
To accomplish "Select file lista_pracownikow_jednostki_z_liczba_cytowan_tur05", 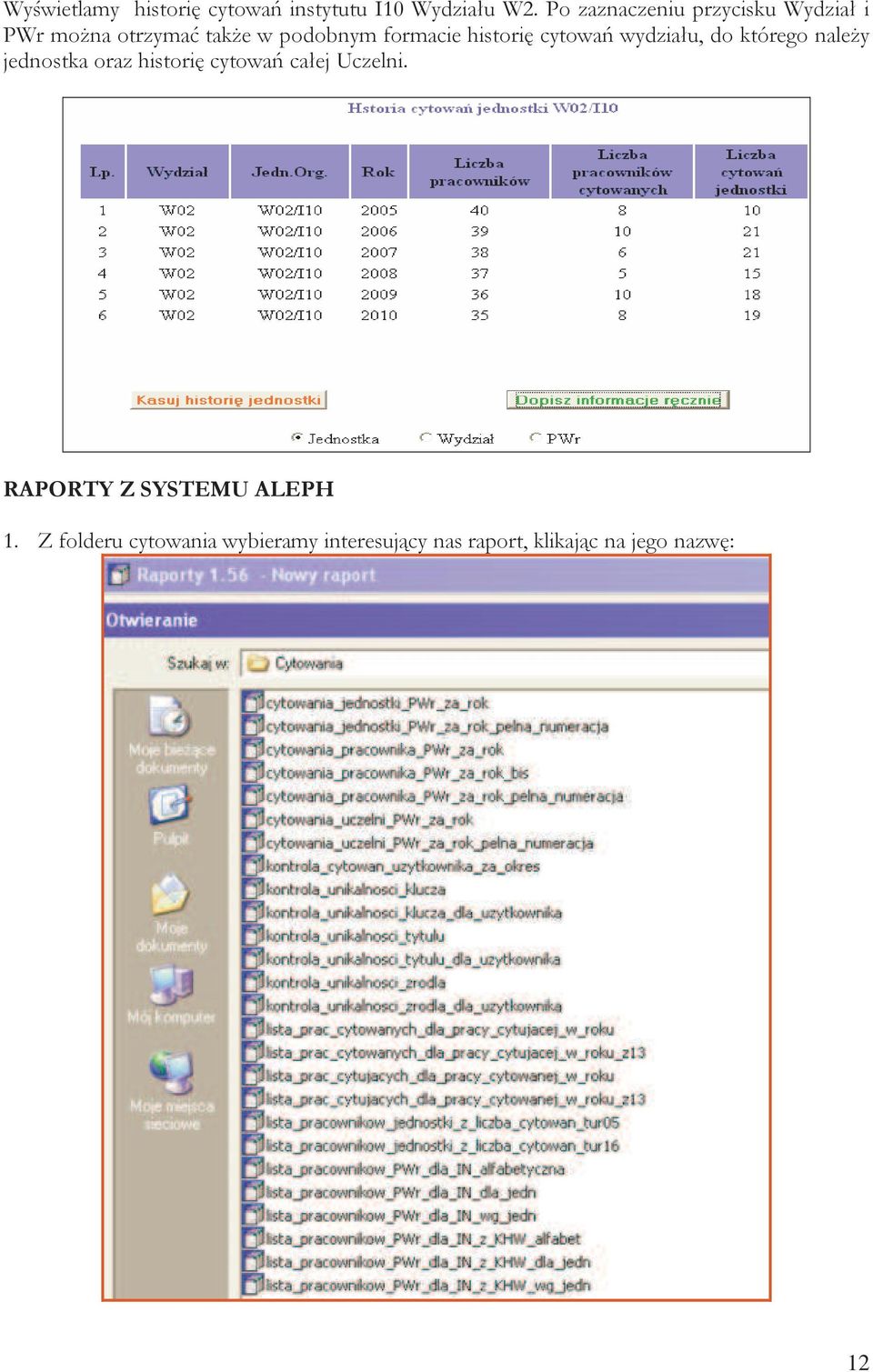I will click(442, 1122).
